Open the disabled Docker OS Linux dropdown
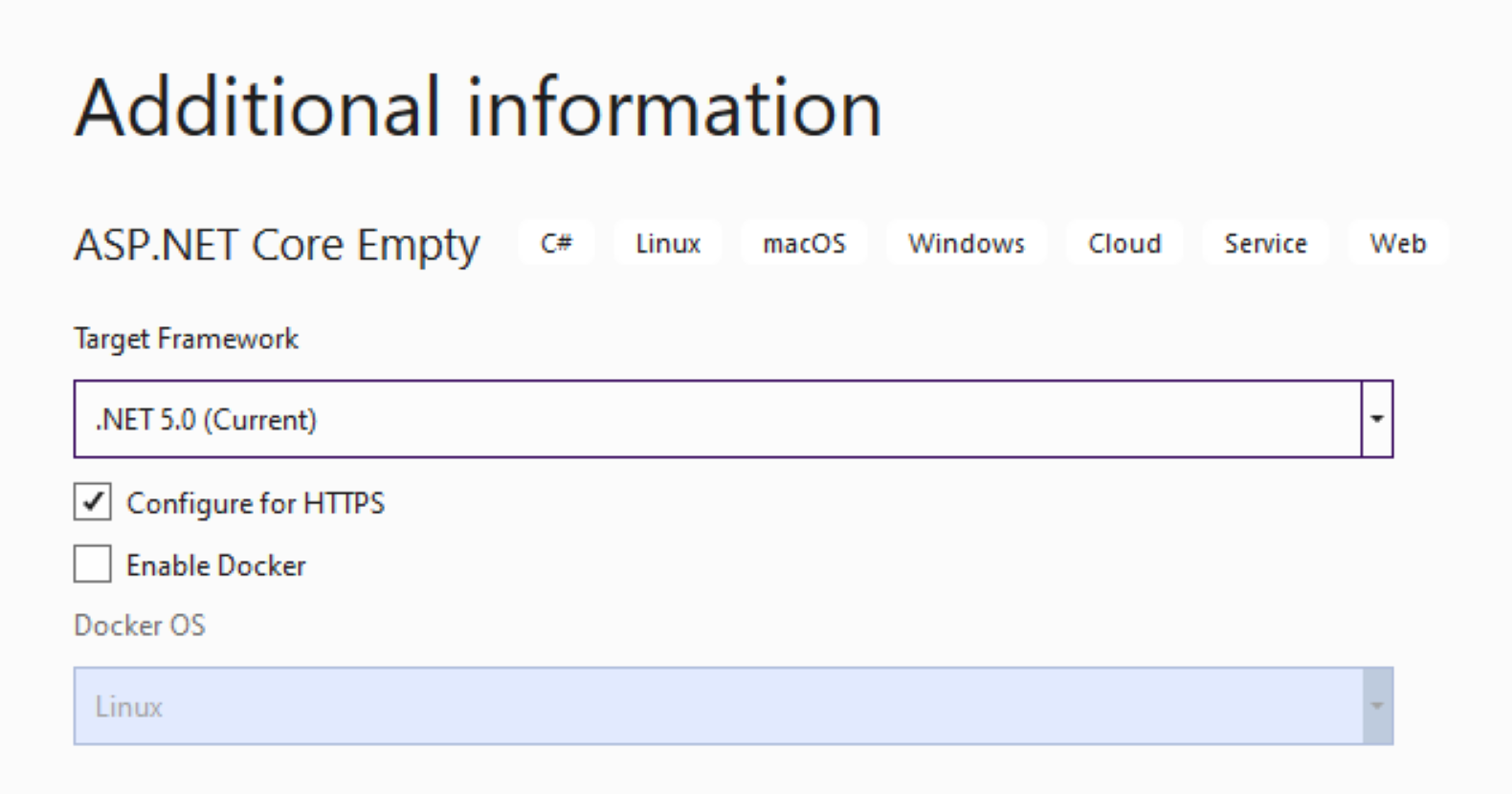1512x794 pixels. click(733, 706)
